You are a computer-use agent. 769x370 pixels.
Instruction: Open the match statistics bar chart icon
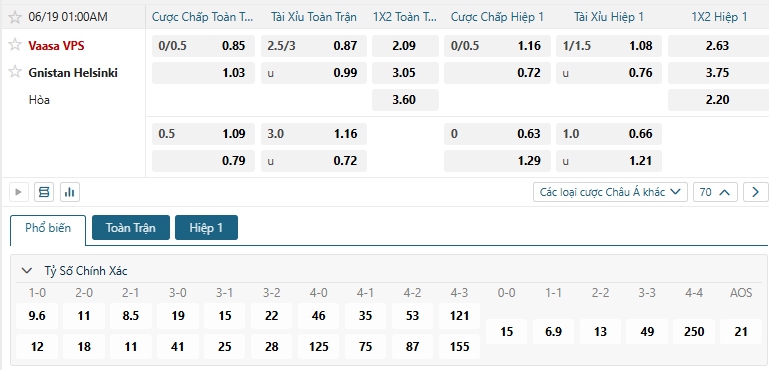(70, 192)
